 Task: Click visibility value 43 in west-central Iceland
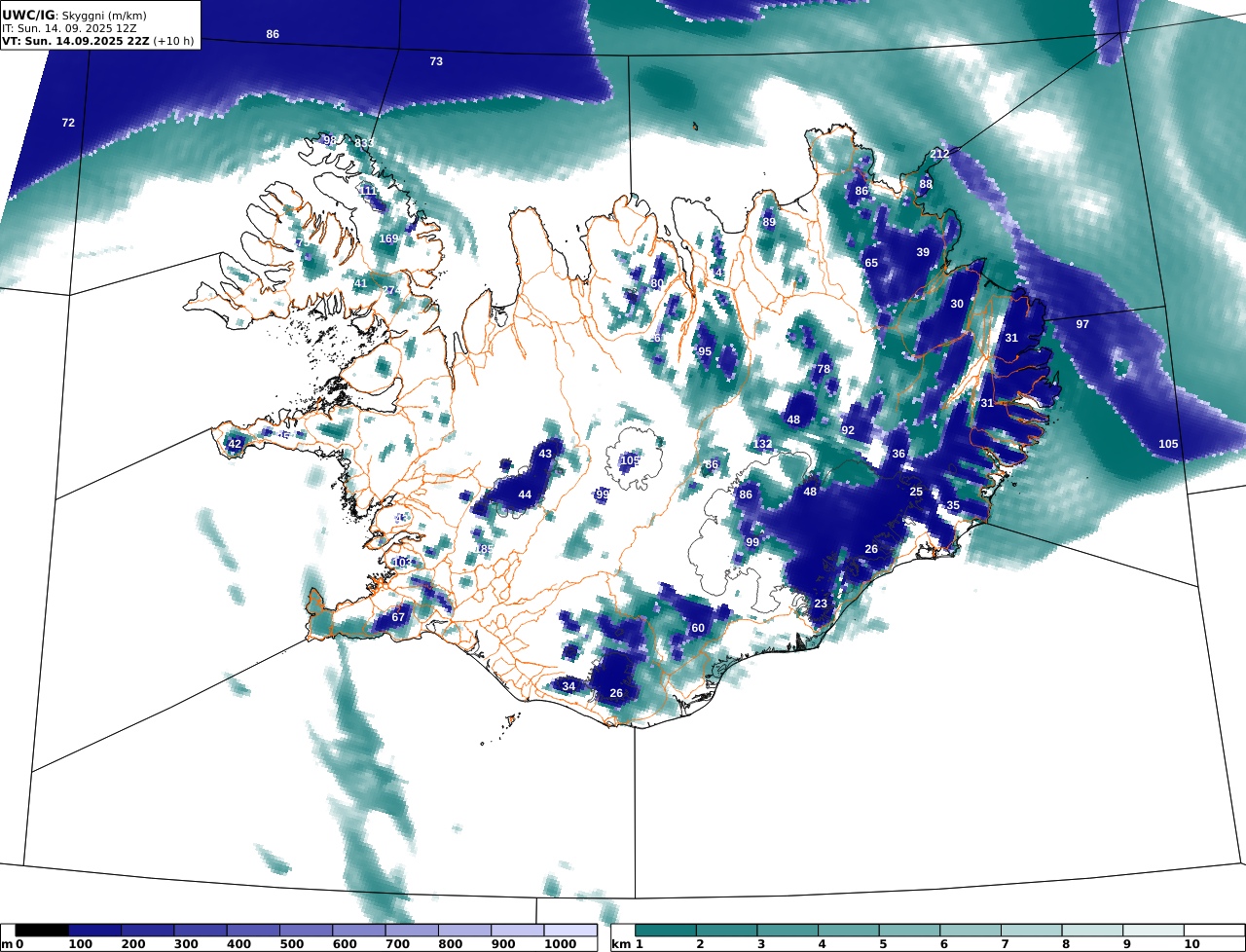pyautogui.click(x=545, y=454)
